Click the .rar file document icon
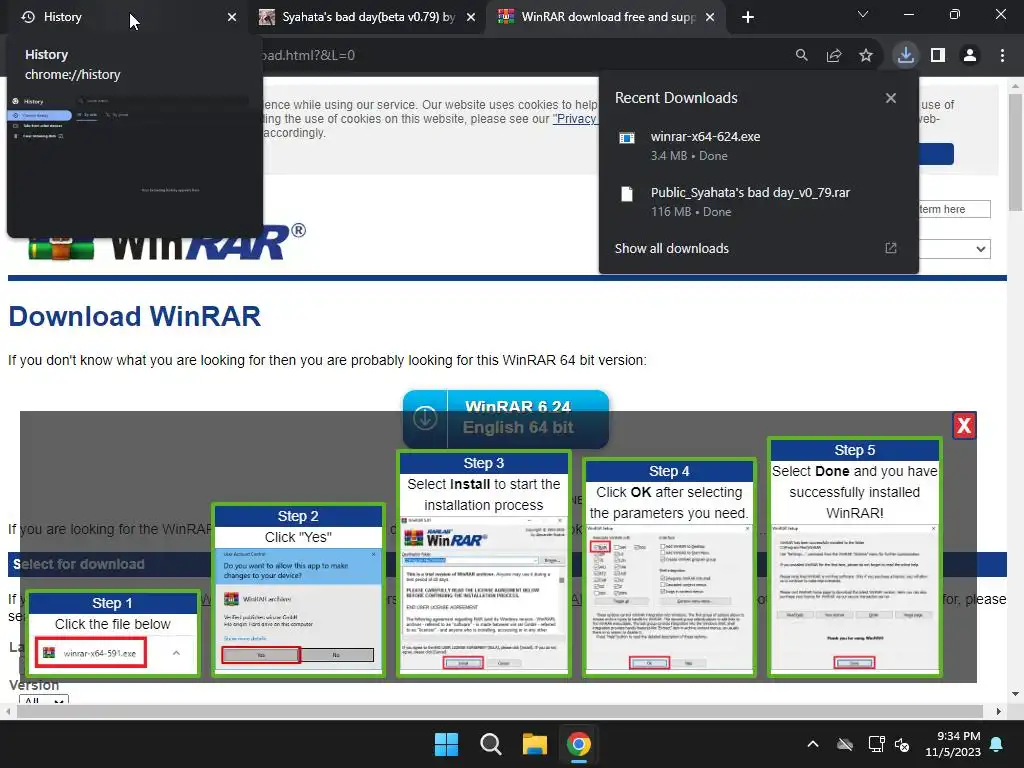1024x768 pixels. 627,194
